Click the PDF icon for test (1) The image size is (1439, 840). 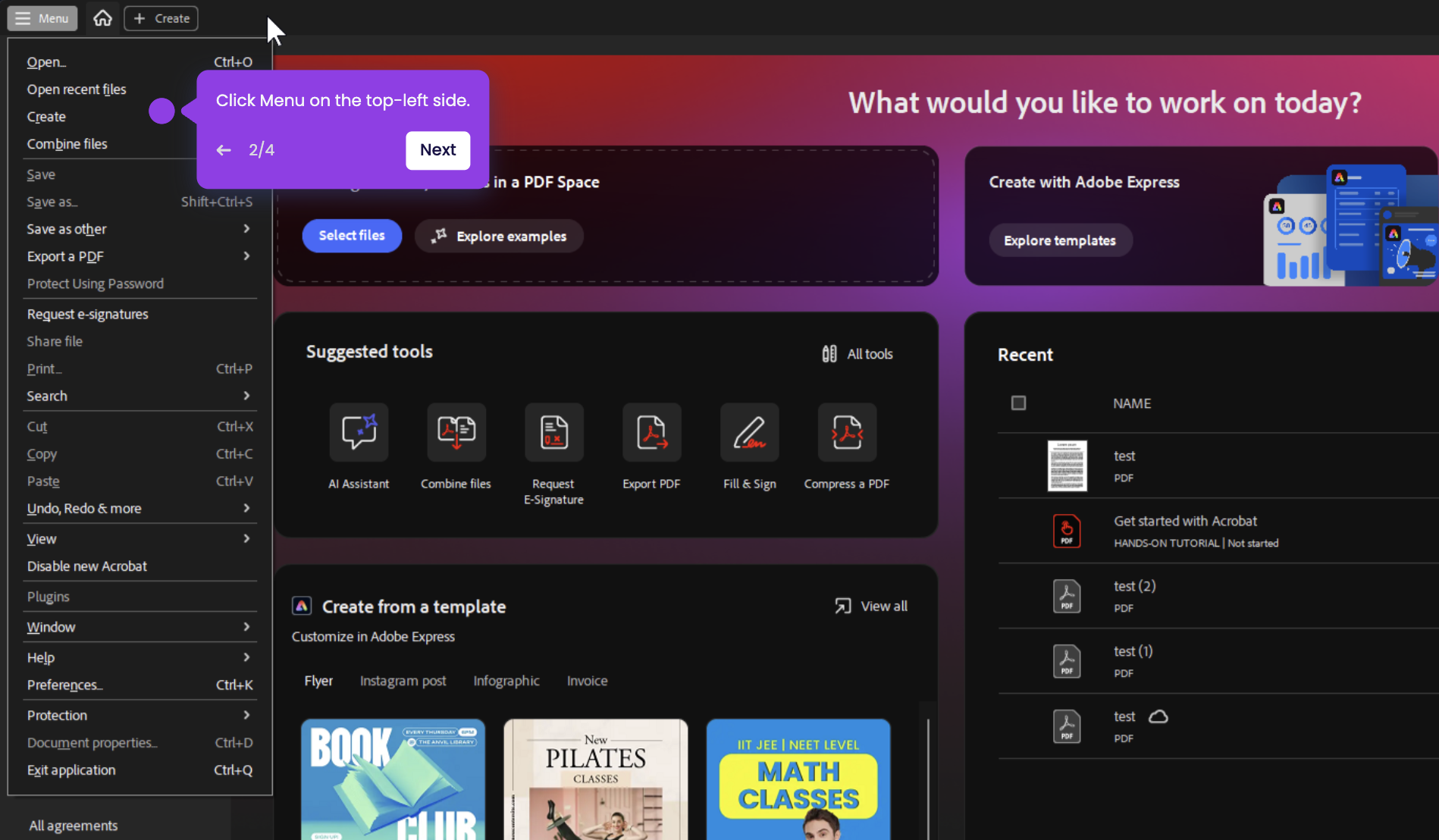point(1067,661)
